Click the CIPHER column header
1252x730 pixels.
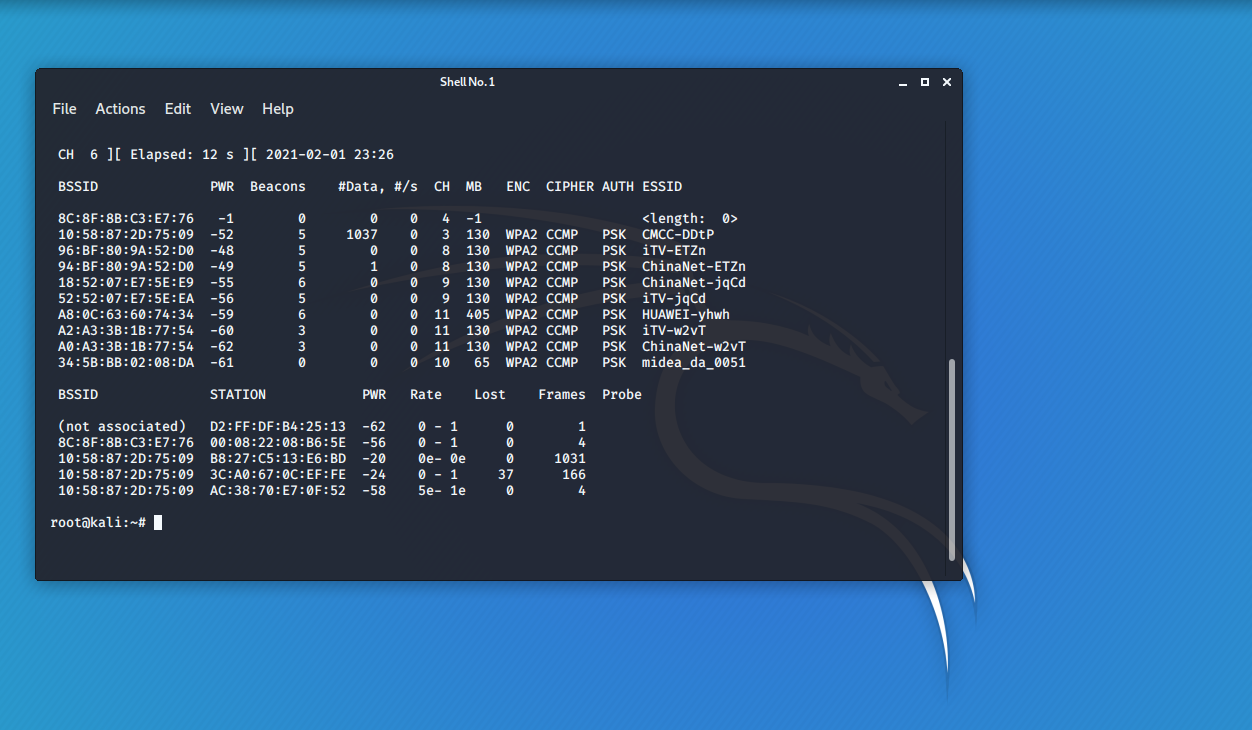(570, 187)
